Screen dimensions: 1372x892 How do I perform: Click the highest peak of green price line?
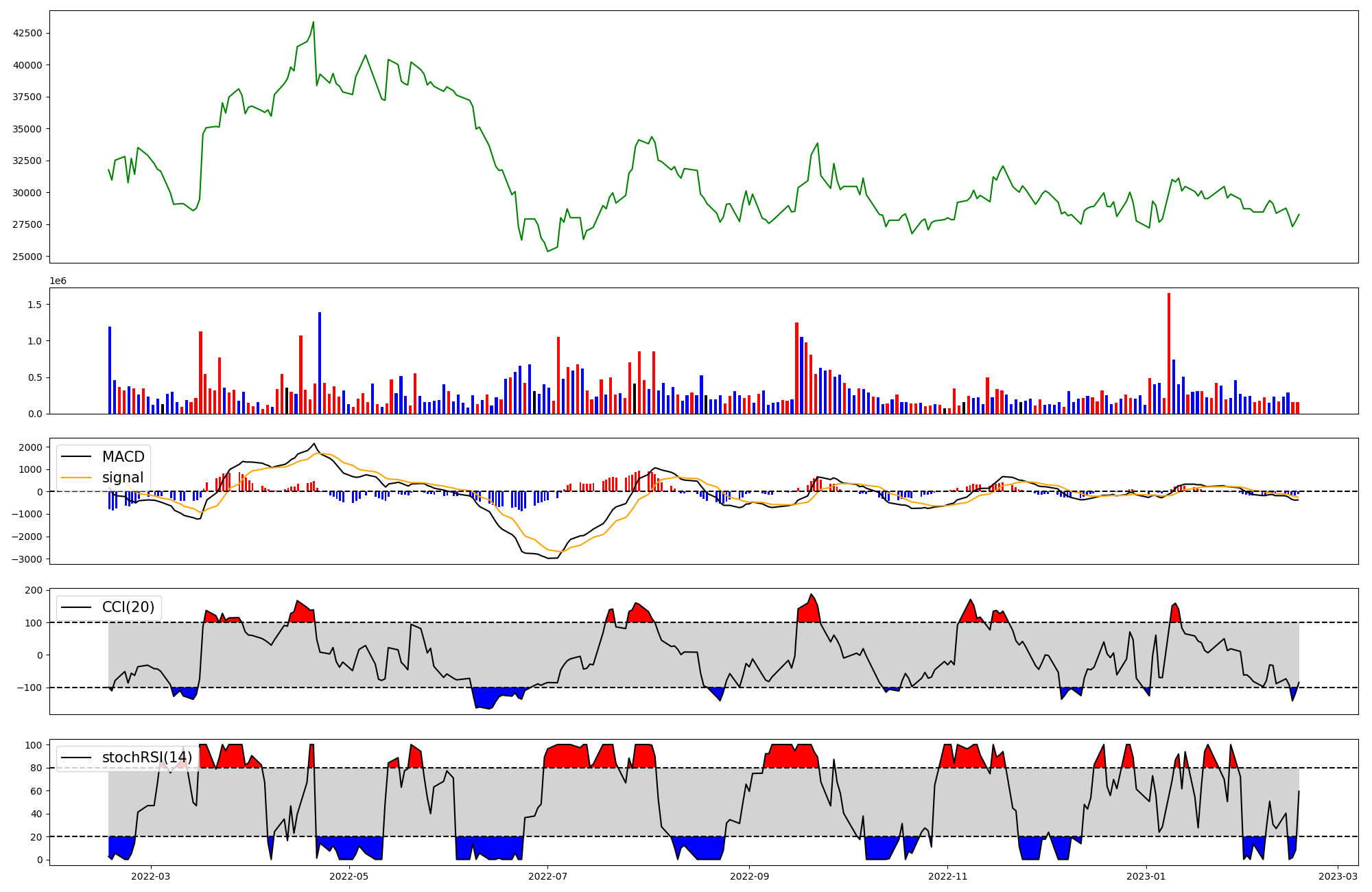pos(314,22)
